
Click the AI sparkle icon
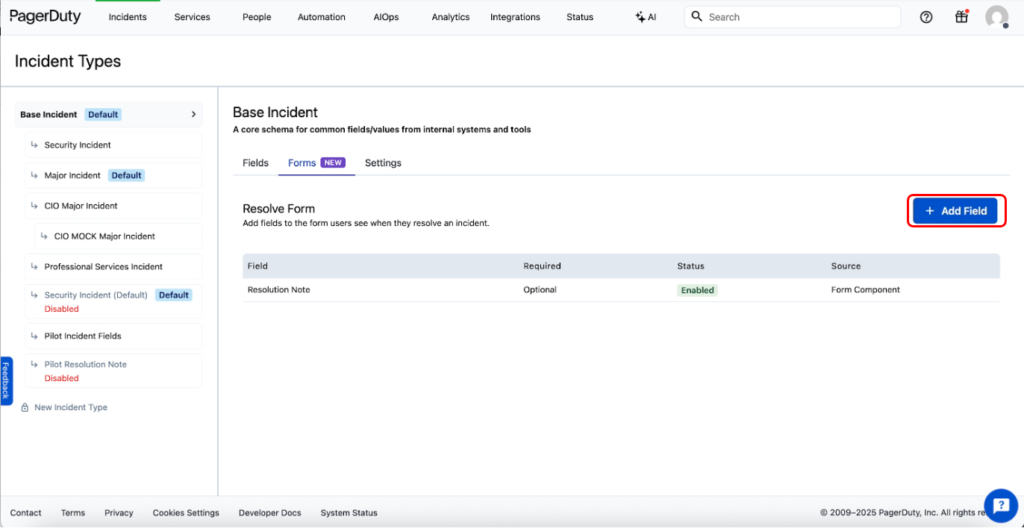pos(640,17)
